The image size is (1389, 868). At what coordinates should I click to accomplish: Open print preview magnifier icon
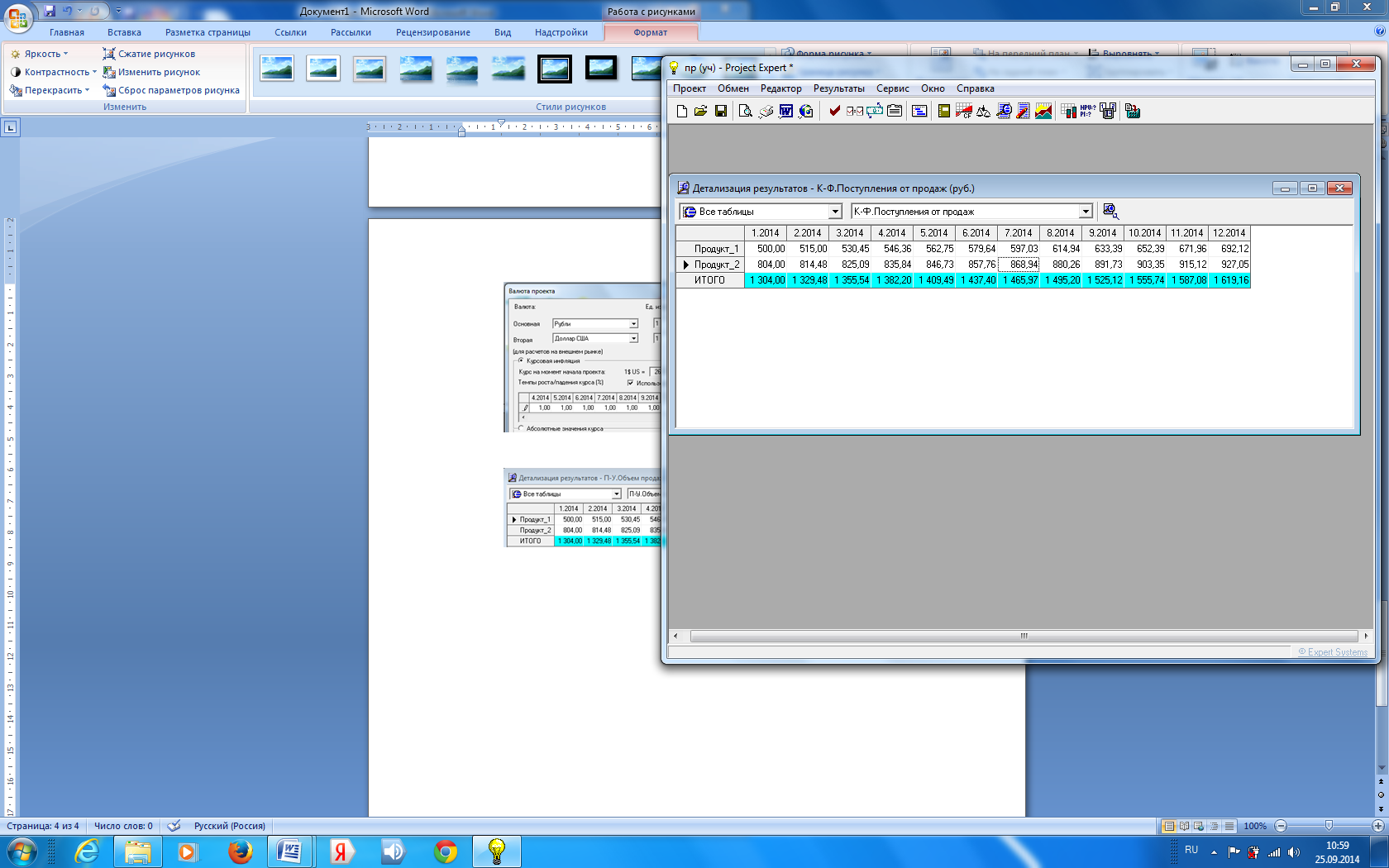pos(745,111)
